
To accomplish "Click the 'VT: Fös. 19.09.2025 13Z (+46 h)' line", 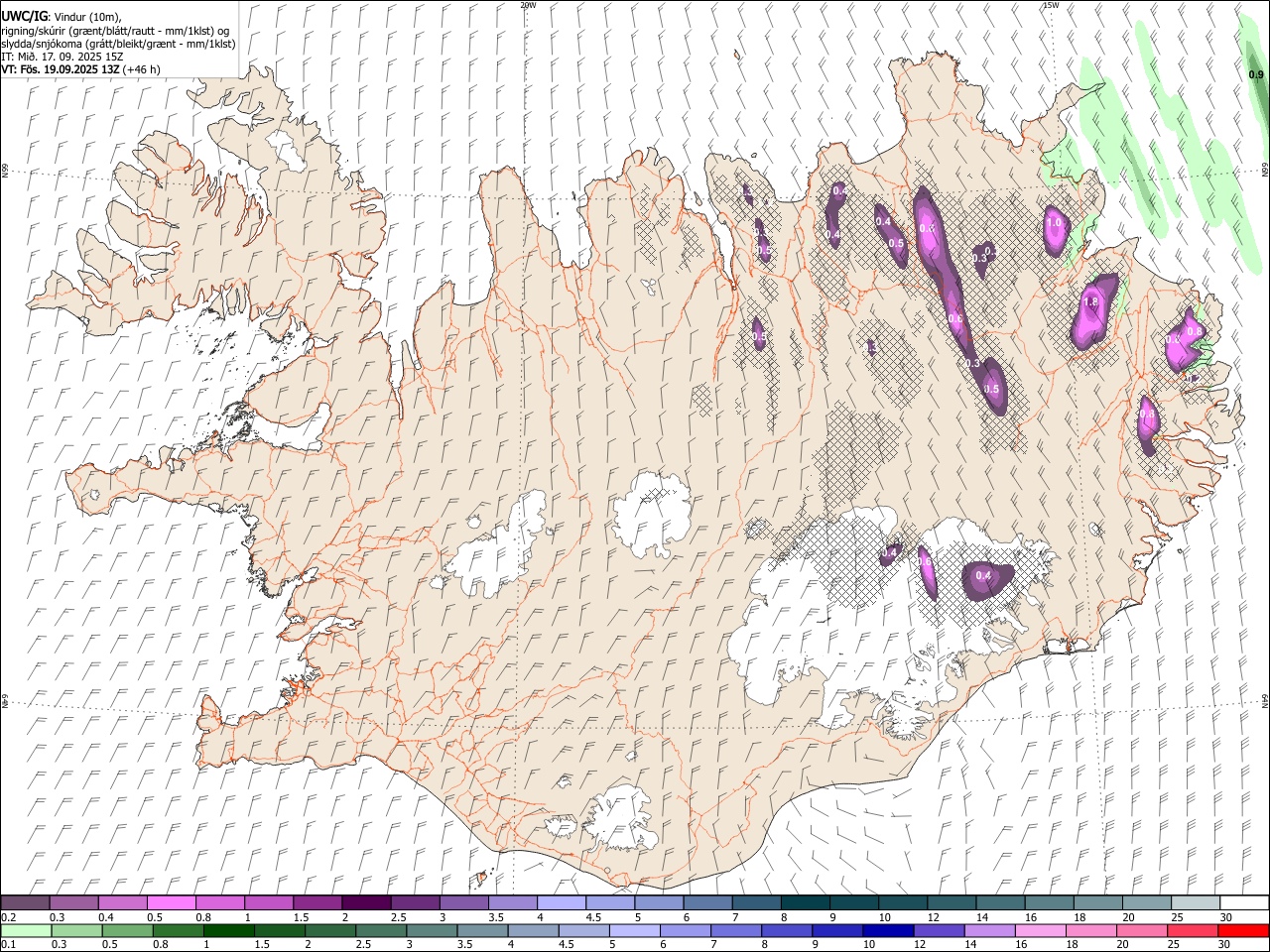I will 80,69.
